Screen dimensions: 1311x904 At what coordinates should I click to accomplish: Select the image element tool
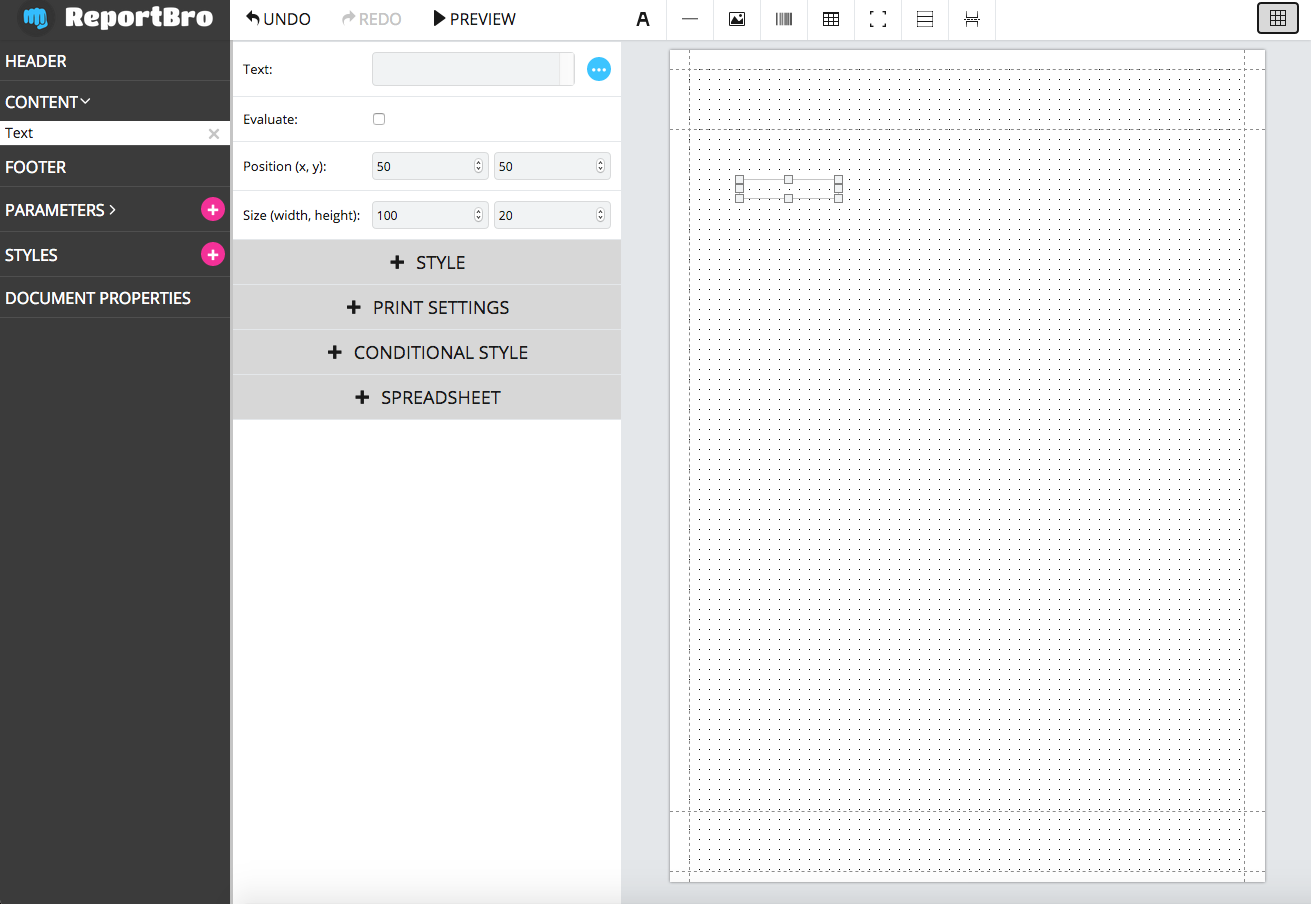coord(737,19)
